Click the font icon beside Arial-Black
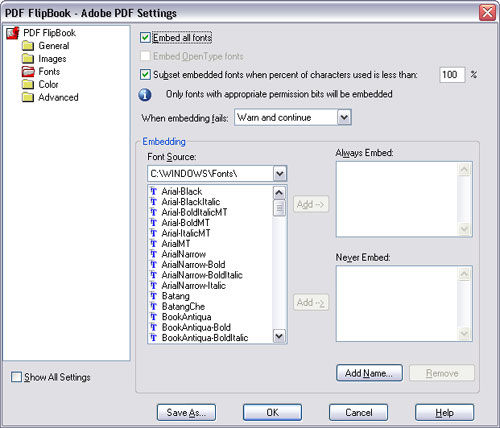The height and width of the screenshot is (428, 500). click(153, 191)
